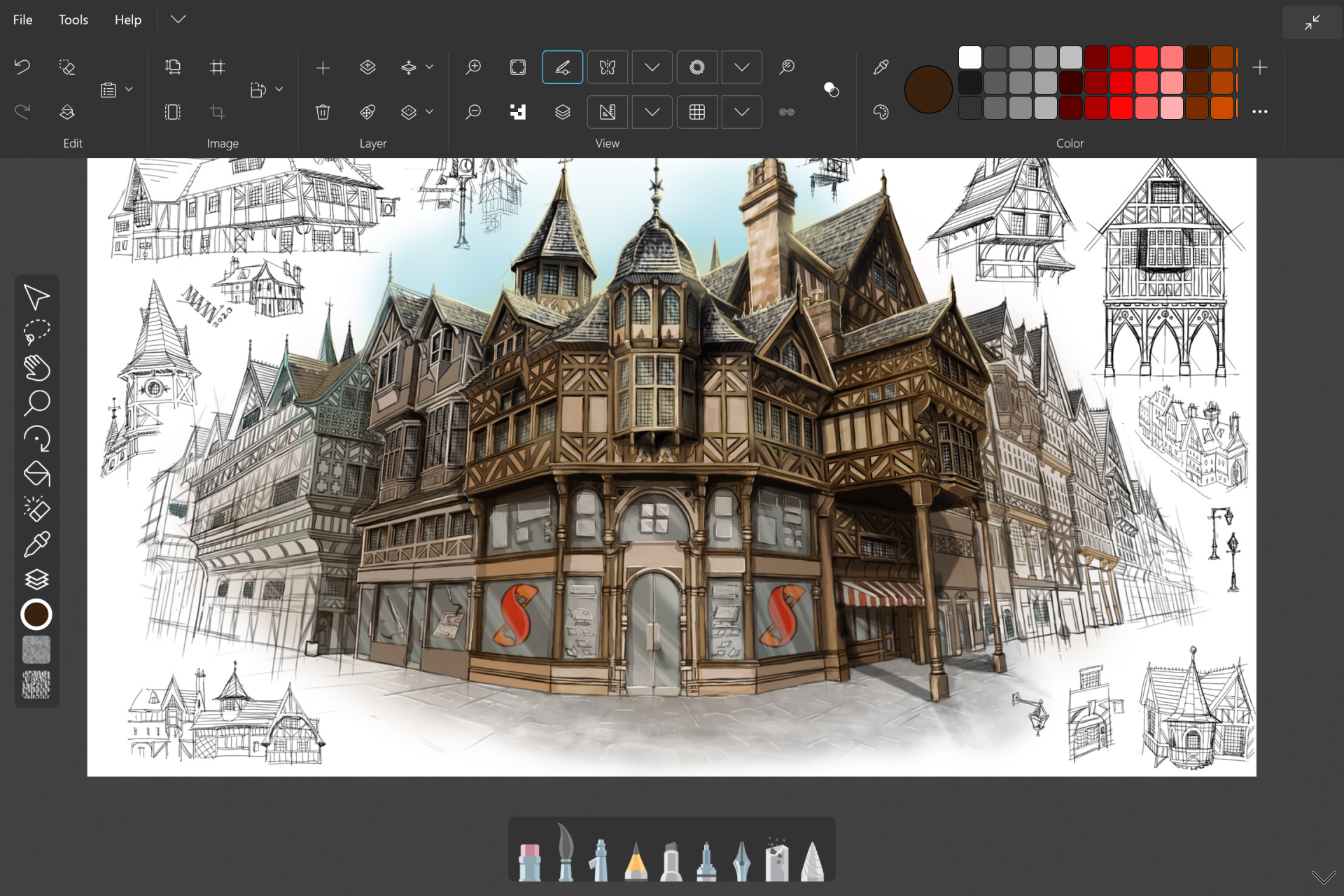1344x896 pixels.
Task: Undo the last action
Action: [x=22, y=67]
